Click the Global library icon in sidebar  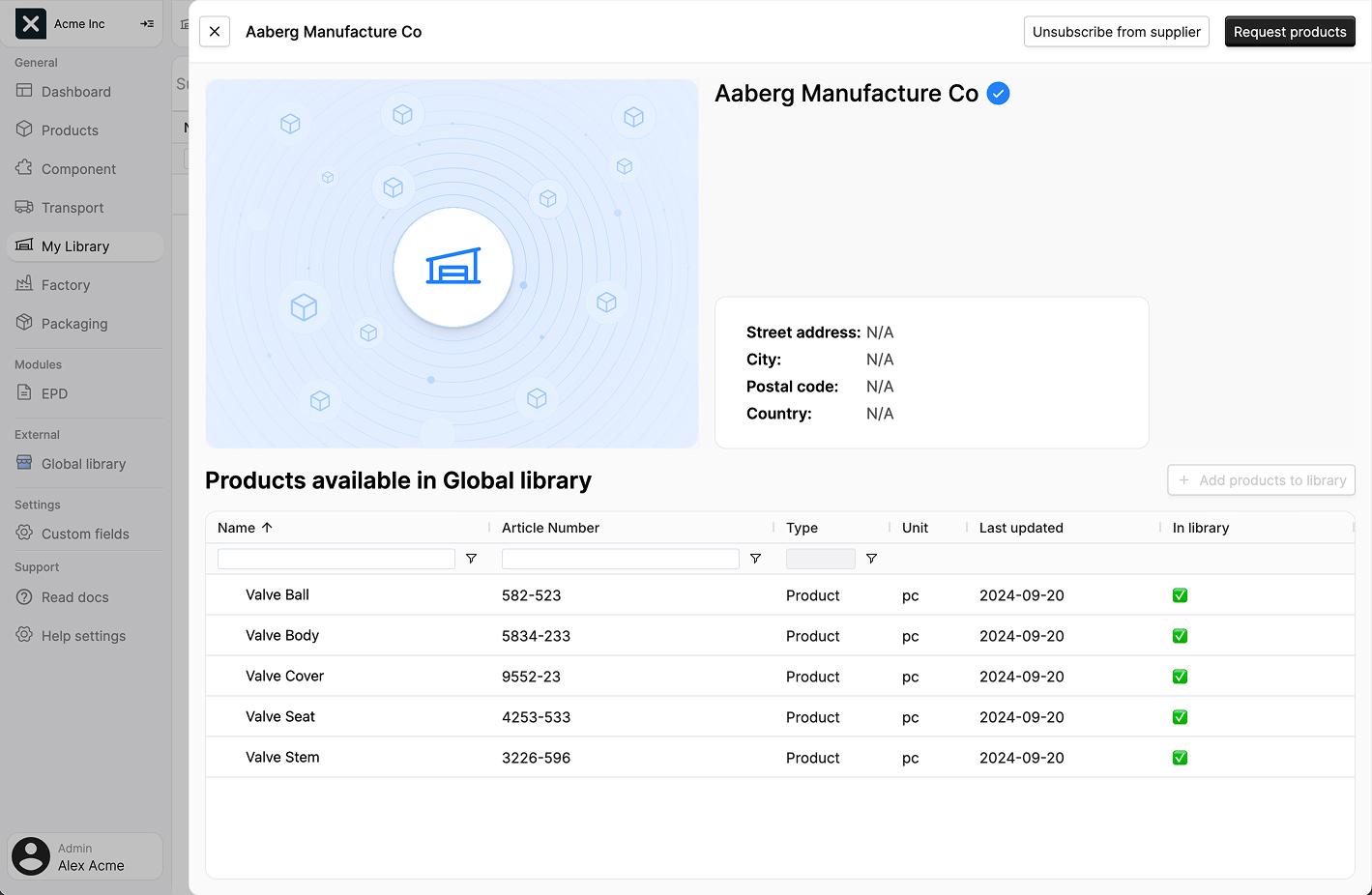pos(24,462)
